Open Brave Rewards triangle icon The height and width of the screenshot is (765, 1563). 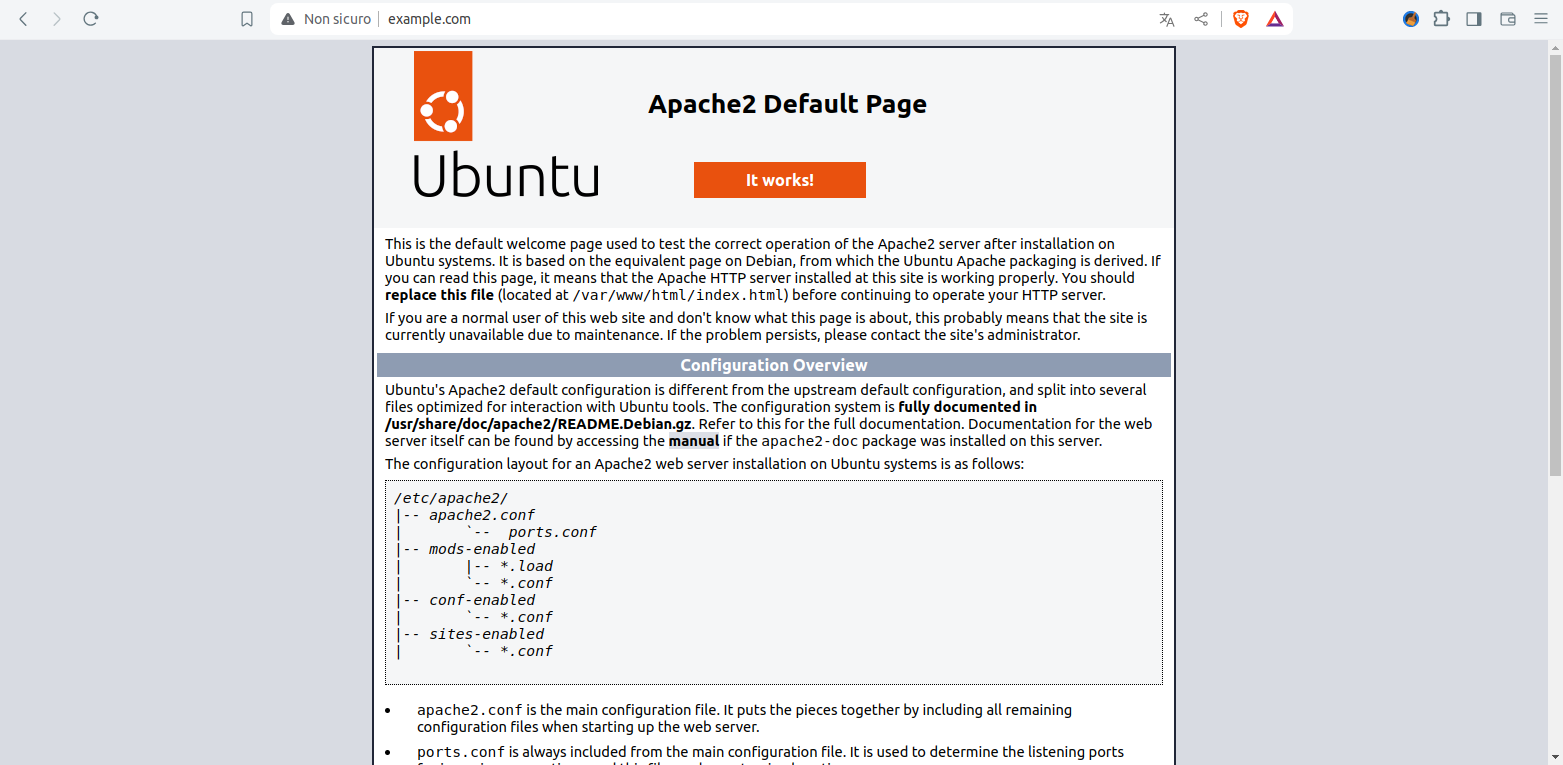1275,19
